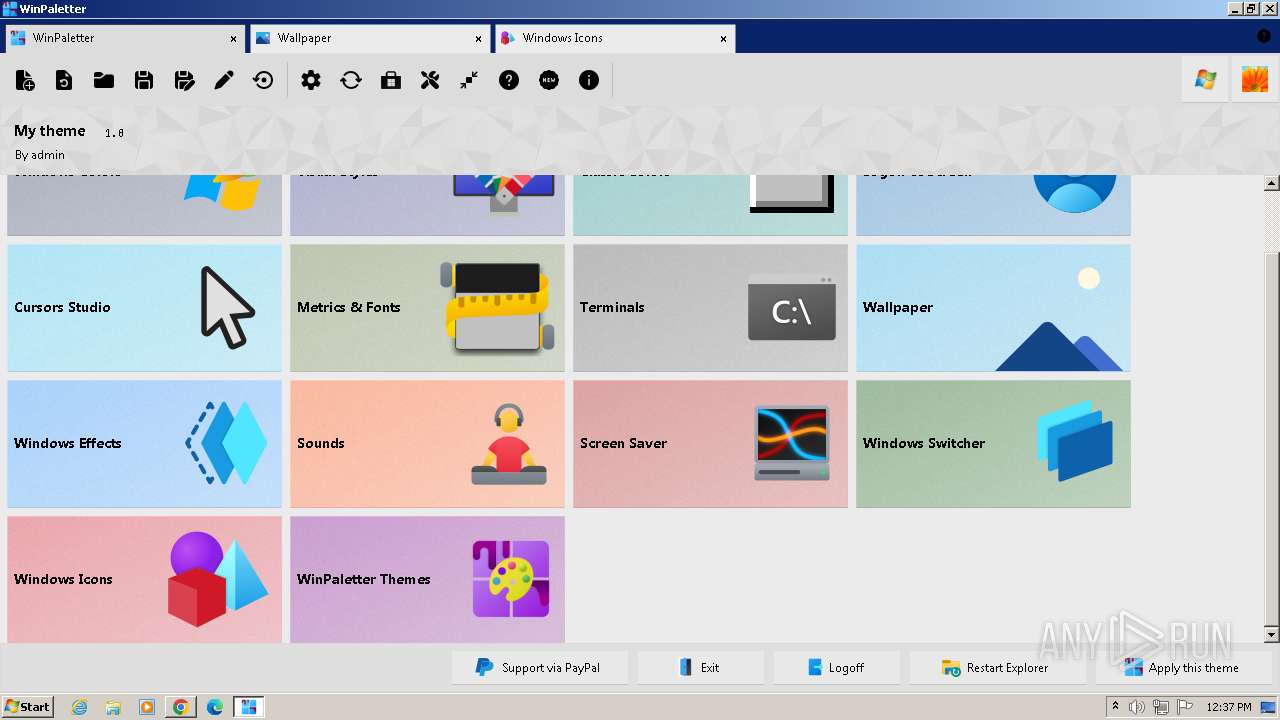Click Support via PayPal button
This screenshot has width=1280, height=720.
click(x=540, y=668)
